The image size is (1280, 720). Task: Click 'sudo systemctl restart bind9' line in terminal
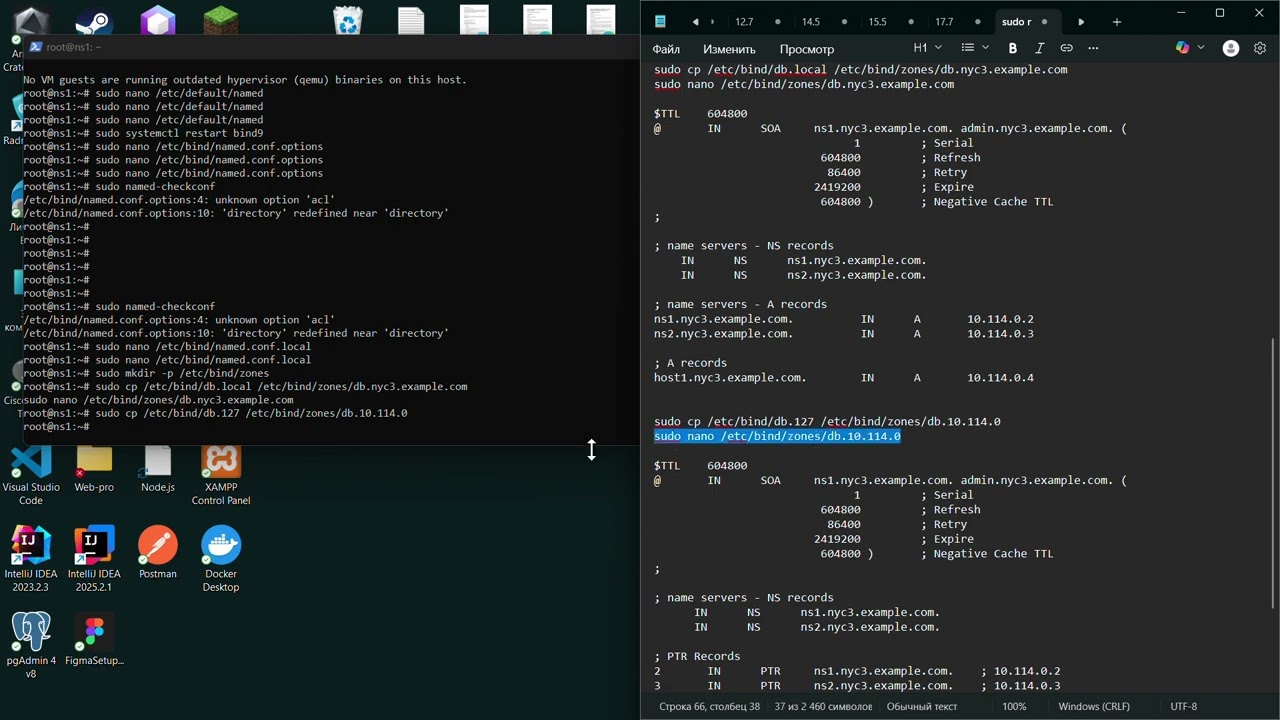click(x=179, y=133)
